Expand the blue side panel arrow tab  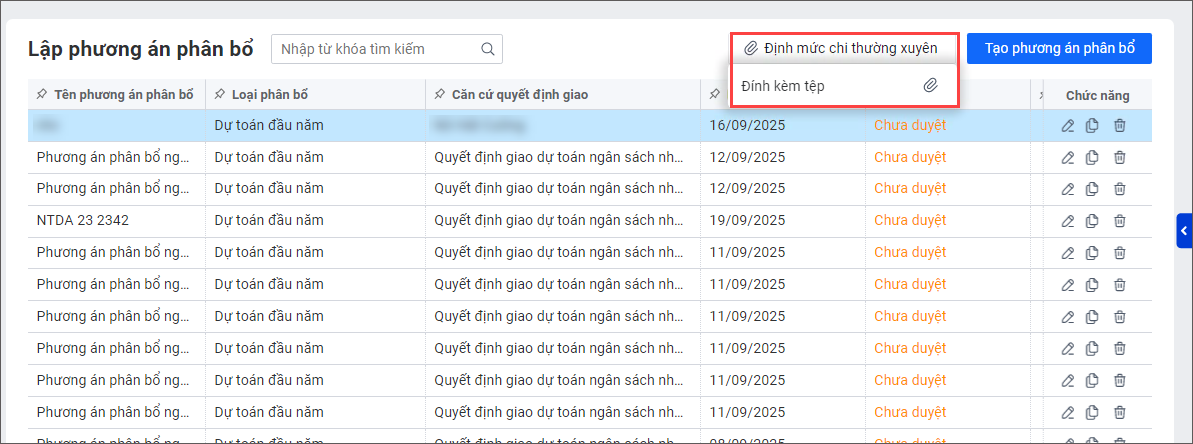point(1184,231)
